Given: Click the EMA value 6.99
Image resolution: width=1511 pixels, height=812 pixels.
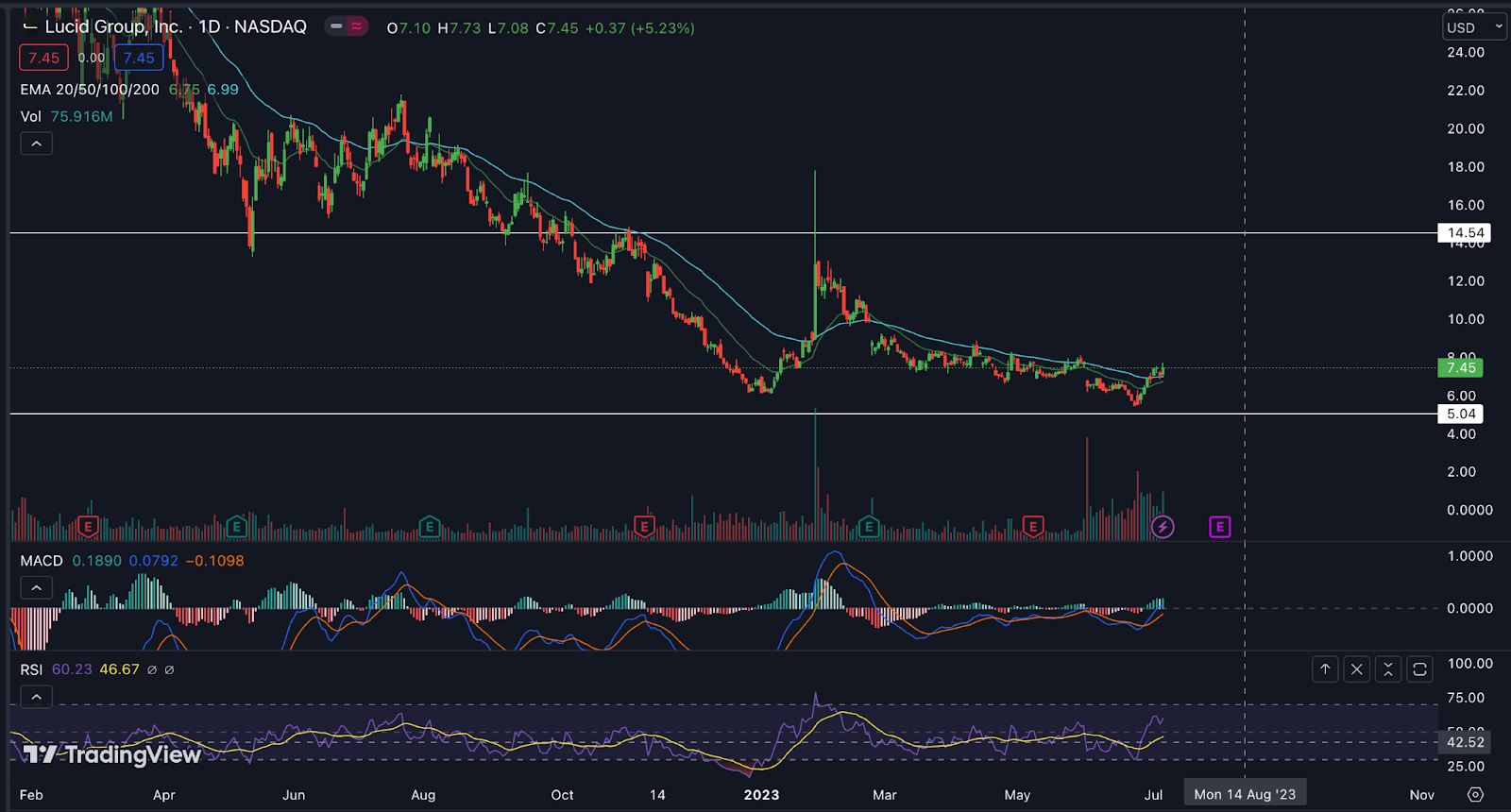Looking at the screenshot, I should 223,90.
